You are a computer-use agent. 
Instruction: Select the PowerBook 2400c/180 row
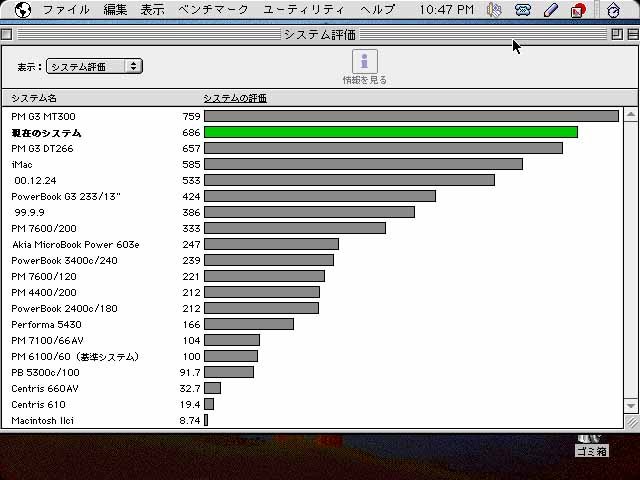pyautogui.click(x=312, y=308)
